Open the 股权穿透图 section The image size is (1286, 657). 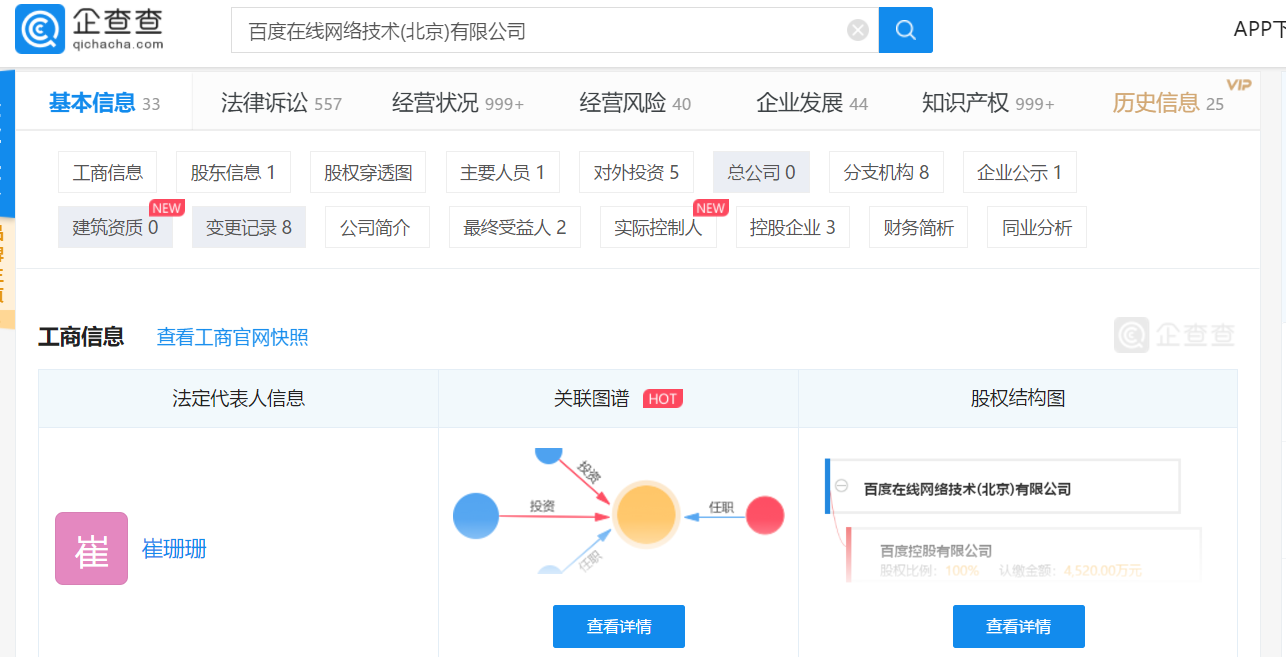[x=368, y=172]
